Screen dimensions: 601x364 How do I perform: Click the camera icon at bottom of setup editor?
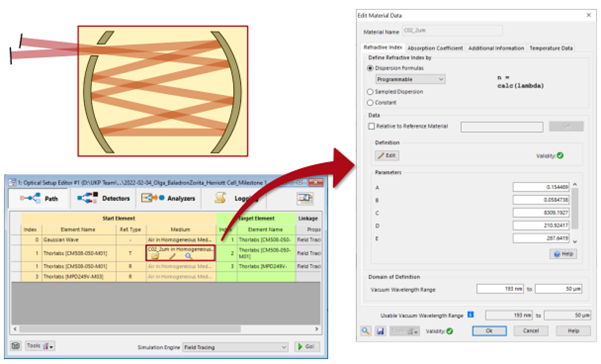point(16,346)
